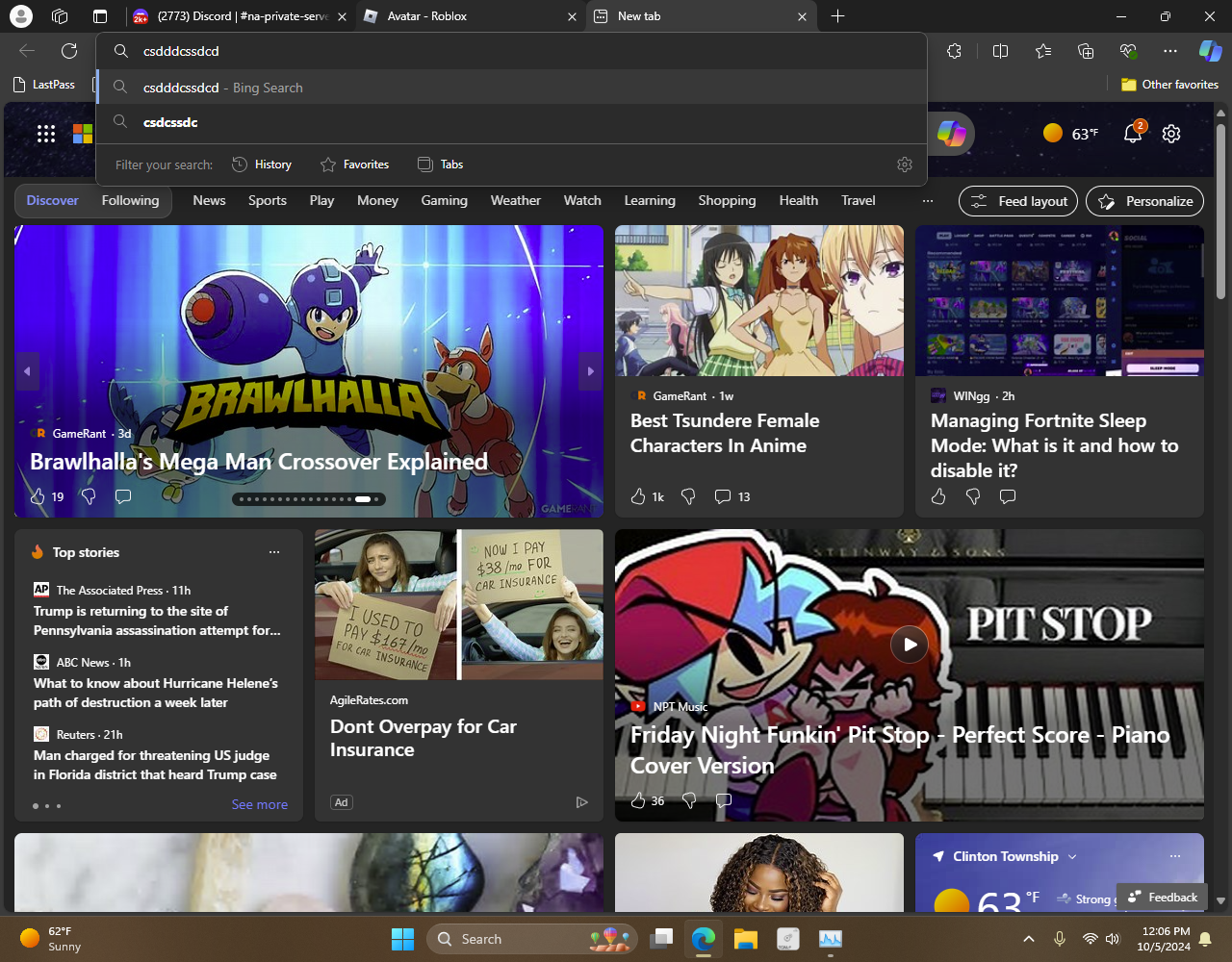Select the Weather category
The height and width of the screenshot is (962, 1232).
(515, 200)
